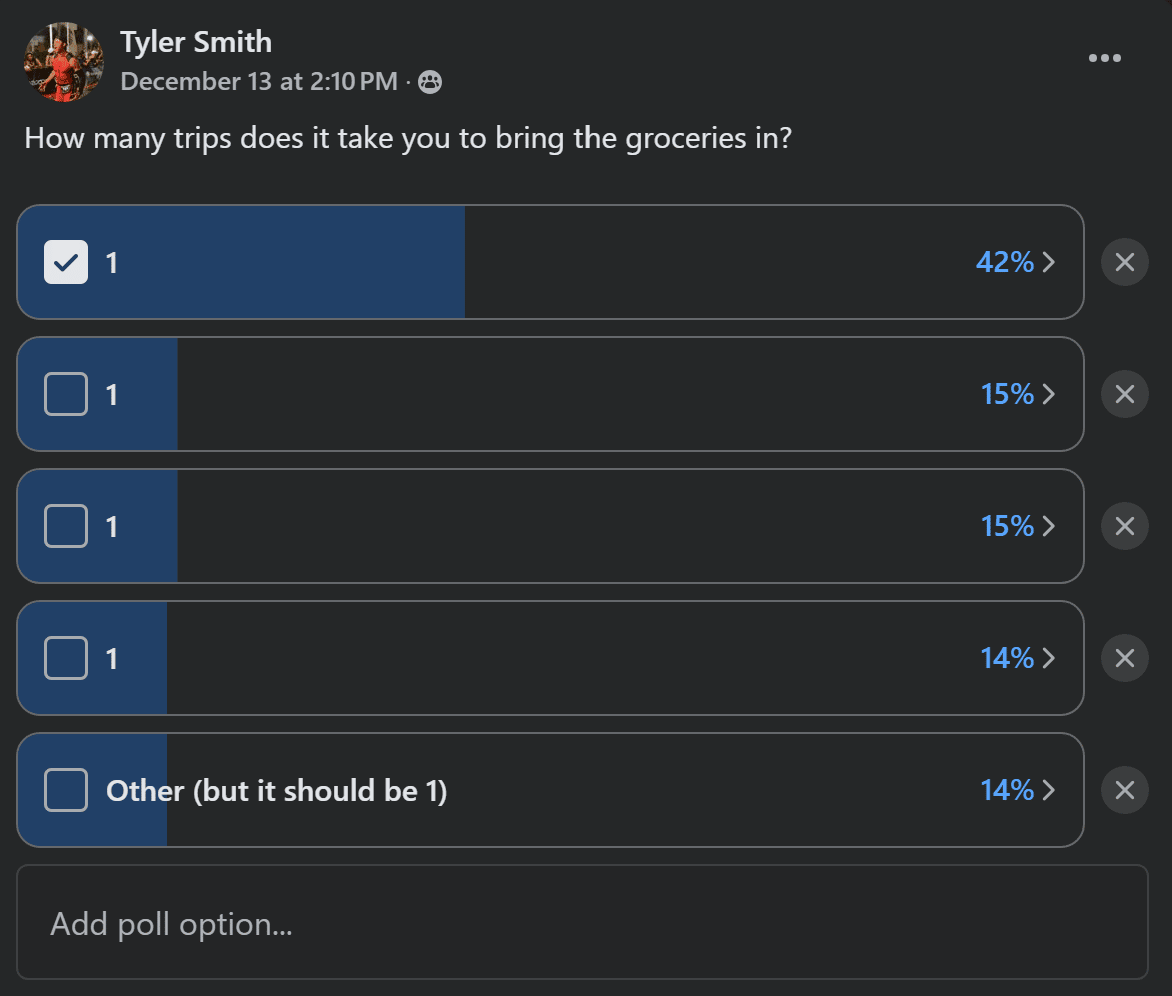The image size is (1172, 996).
Task: Click Tyler Smith's profile picture
Action: coord(64,62)
